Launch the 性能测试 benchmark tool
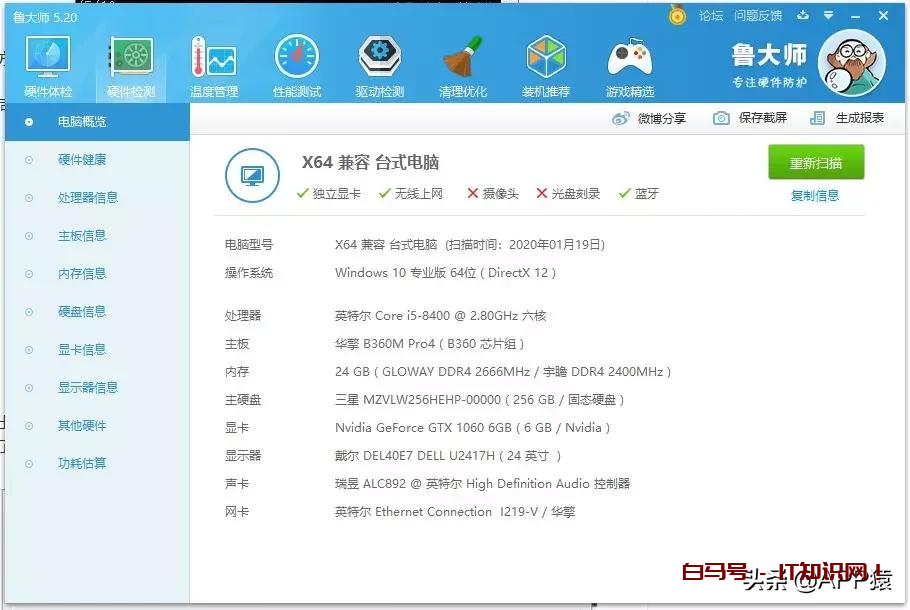Image resolution: width=910 pixels, height=610 pixels. pyautogui.click(x=296, y=62)
